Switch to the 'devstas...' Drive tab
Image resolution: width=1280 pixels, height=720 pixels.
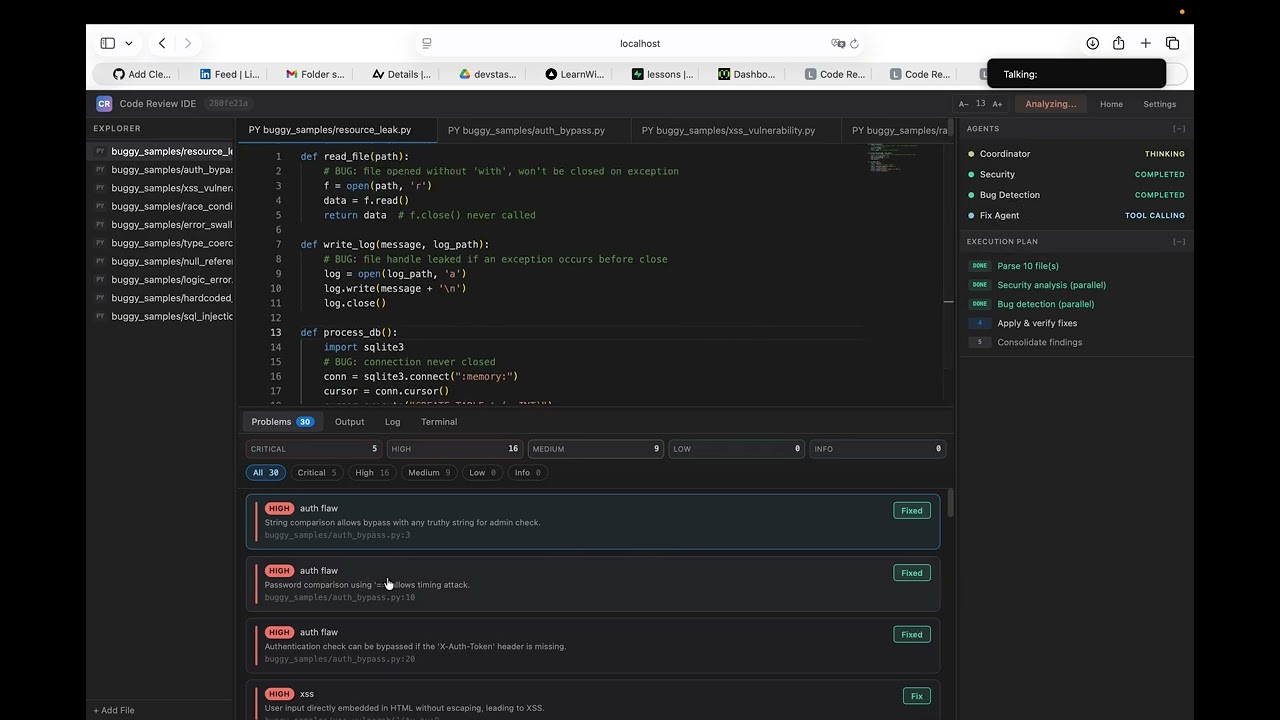(x=488, y=74)
